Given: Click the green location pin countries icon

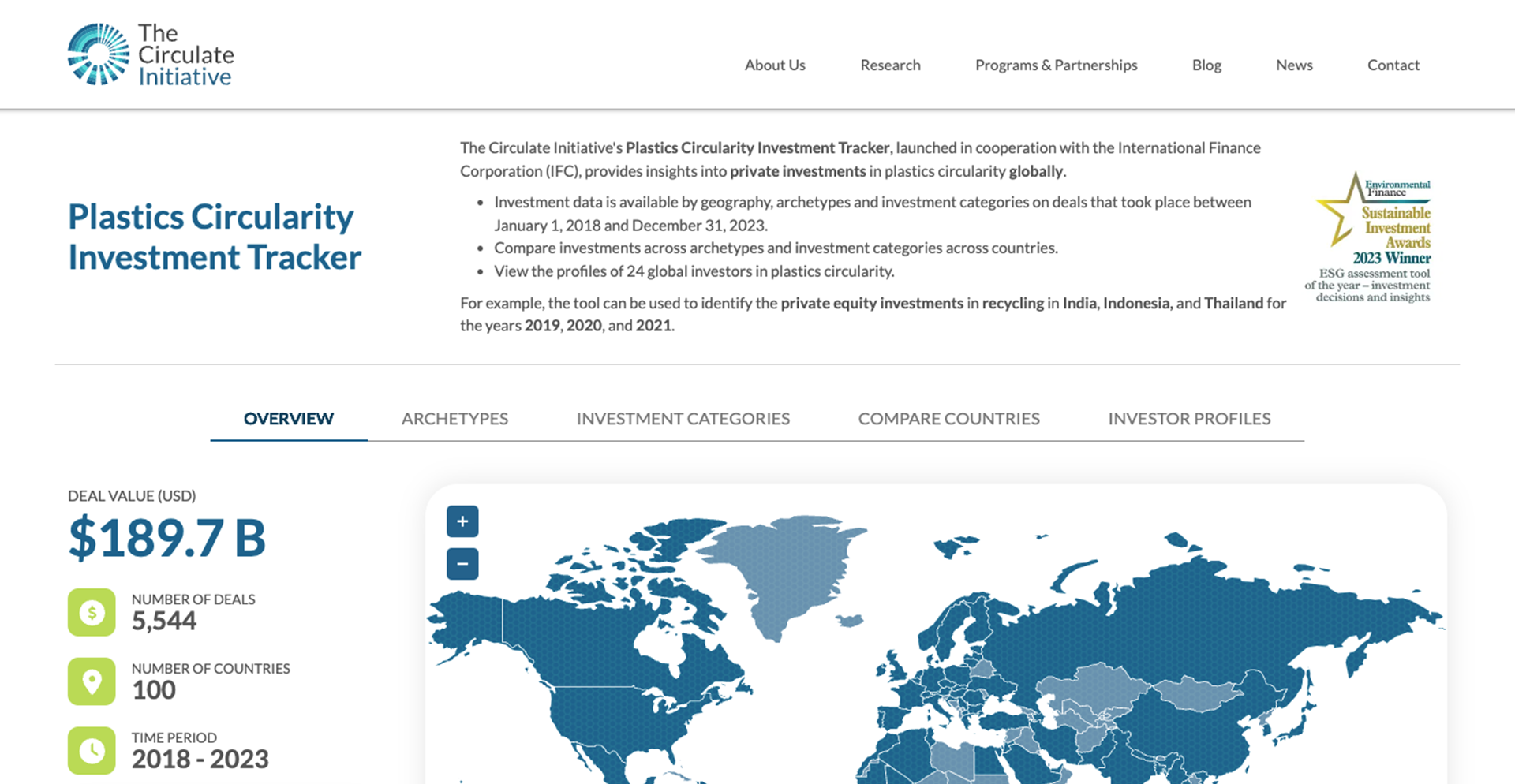Looking at the screenshot, I should (x=92, y=681).
